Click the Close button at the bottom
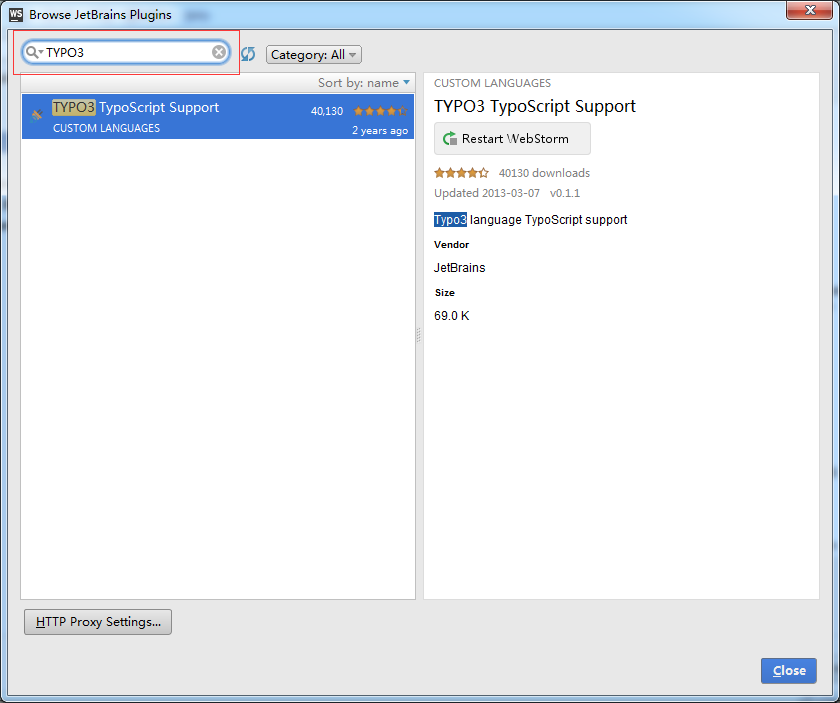 pyautogui.click(x=789, y=670)
